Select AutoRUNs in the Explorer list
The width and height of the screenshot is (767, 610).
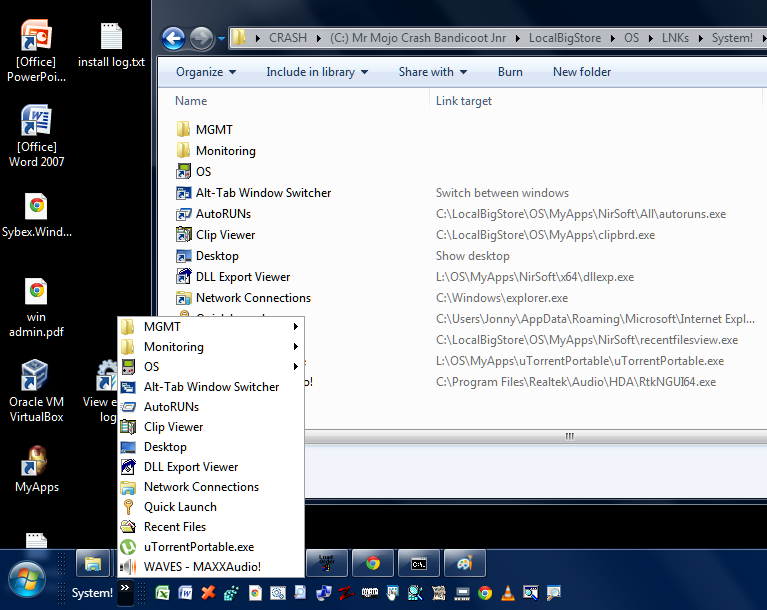(213, 214)
